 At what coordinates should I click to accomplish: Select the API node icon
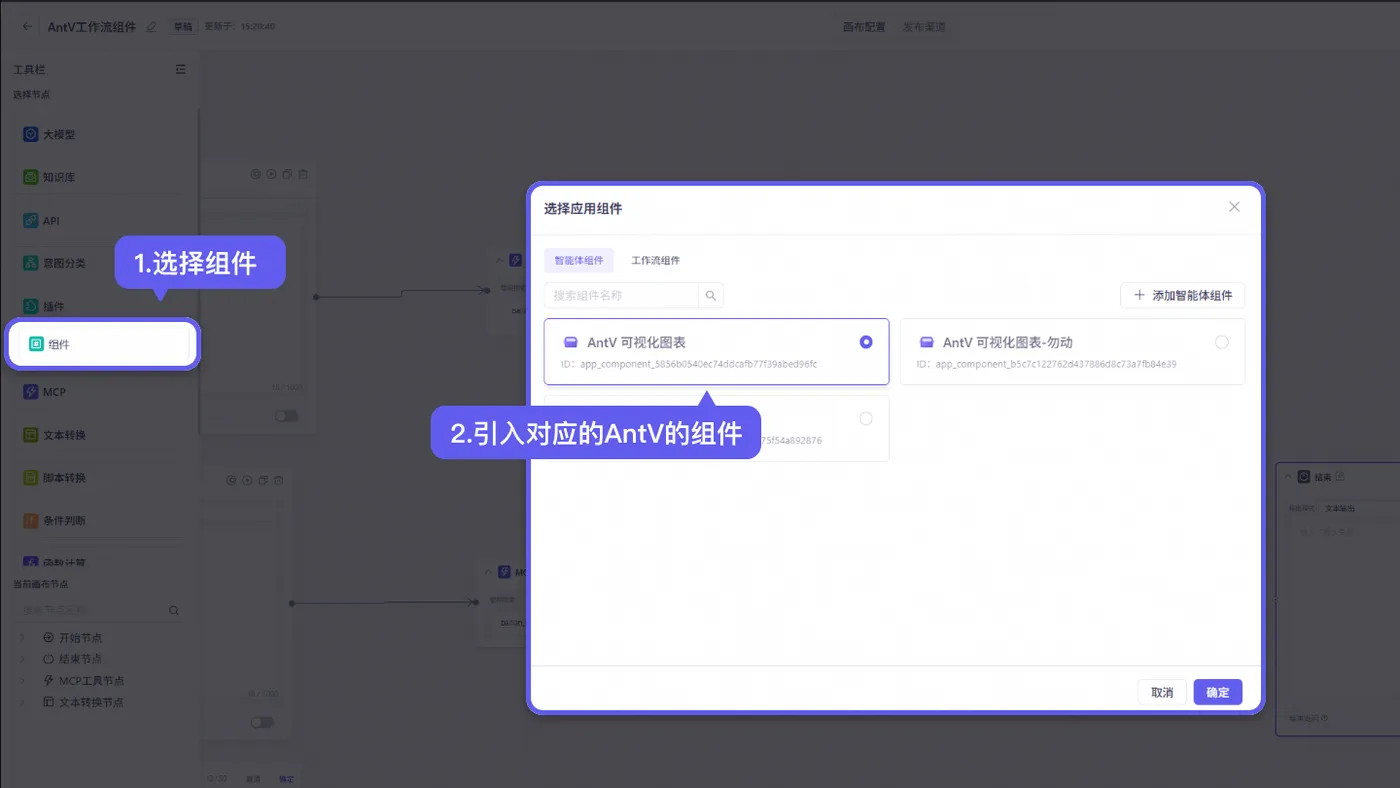[x=31, y=220]
